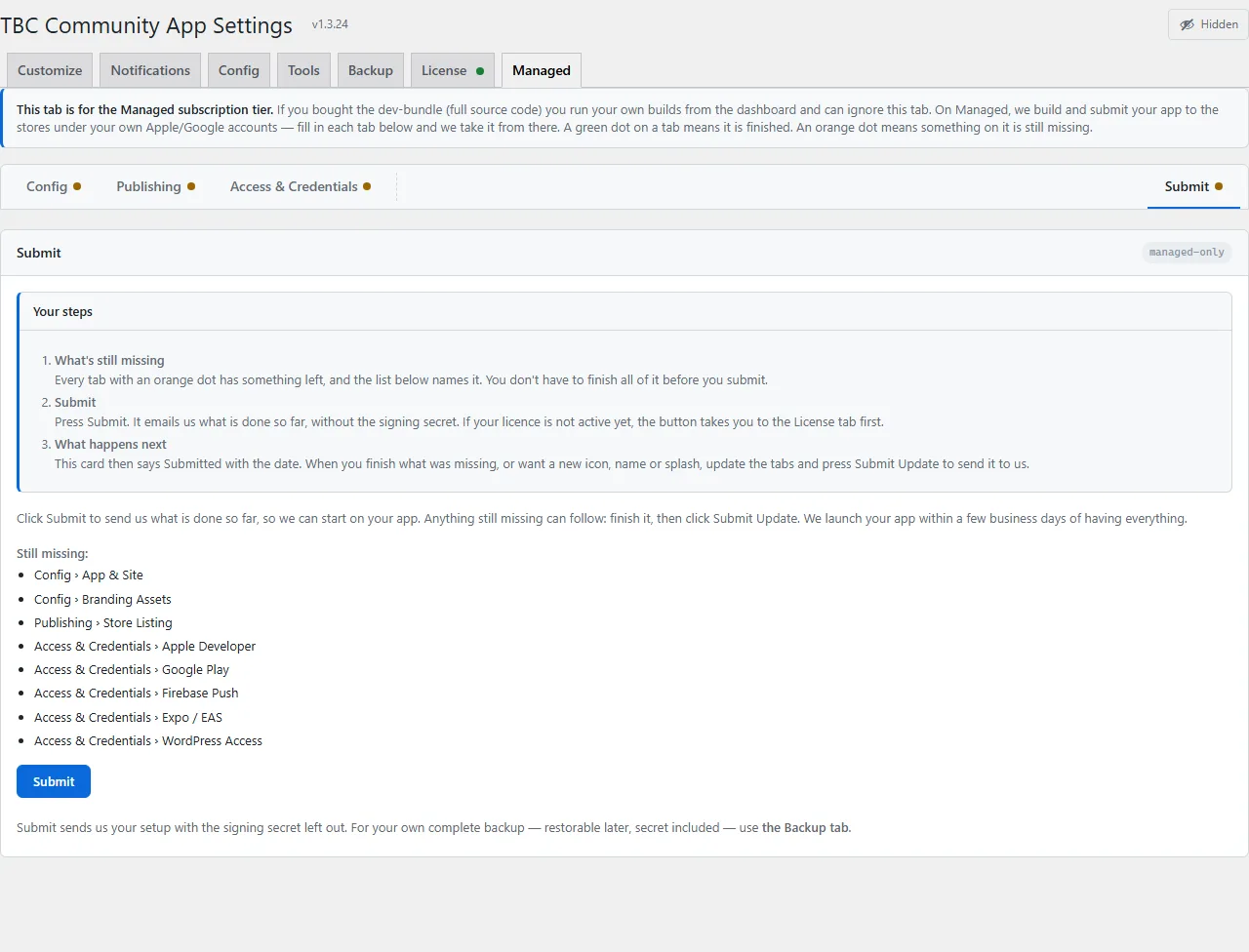Click the managed-only badge

point(1187,253)
